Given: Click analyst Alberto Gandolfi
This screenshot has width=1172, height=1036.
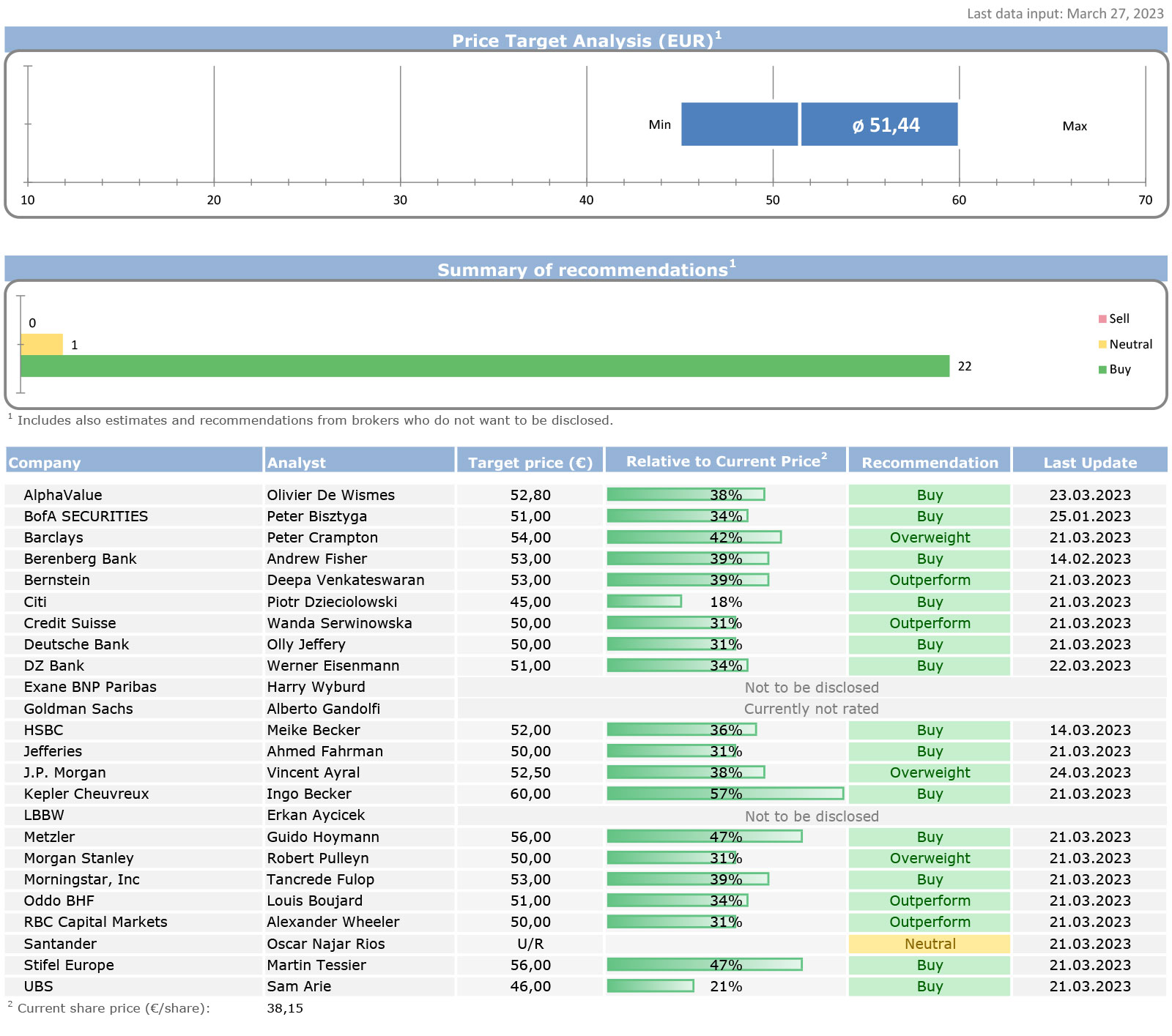Looking at the screenshot, I should [x=323, y=709].
